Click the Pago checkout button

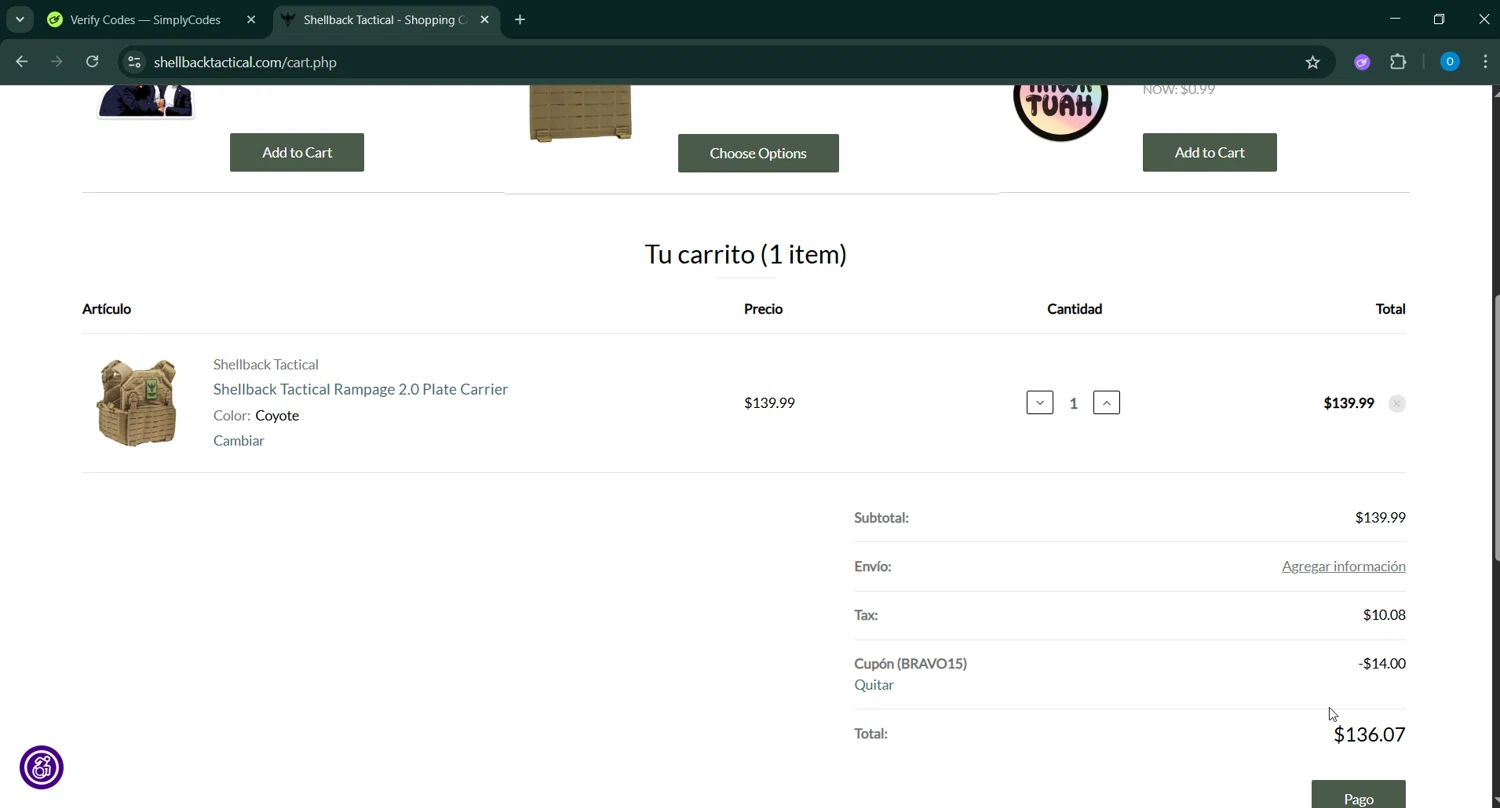click(1358, 794)
